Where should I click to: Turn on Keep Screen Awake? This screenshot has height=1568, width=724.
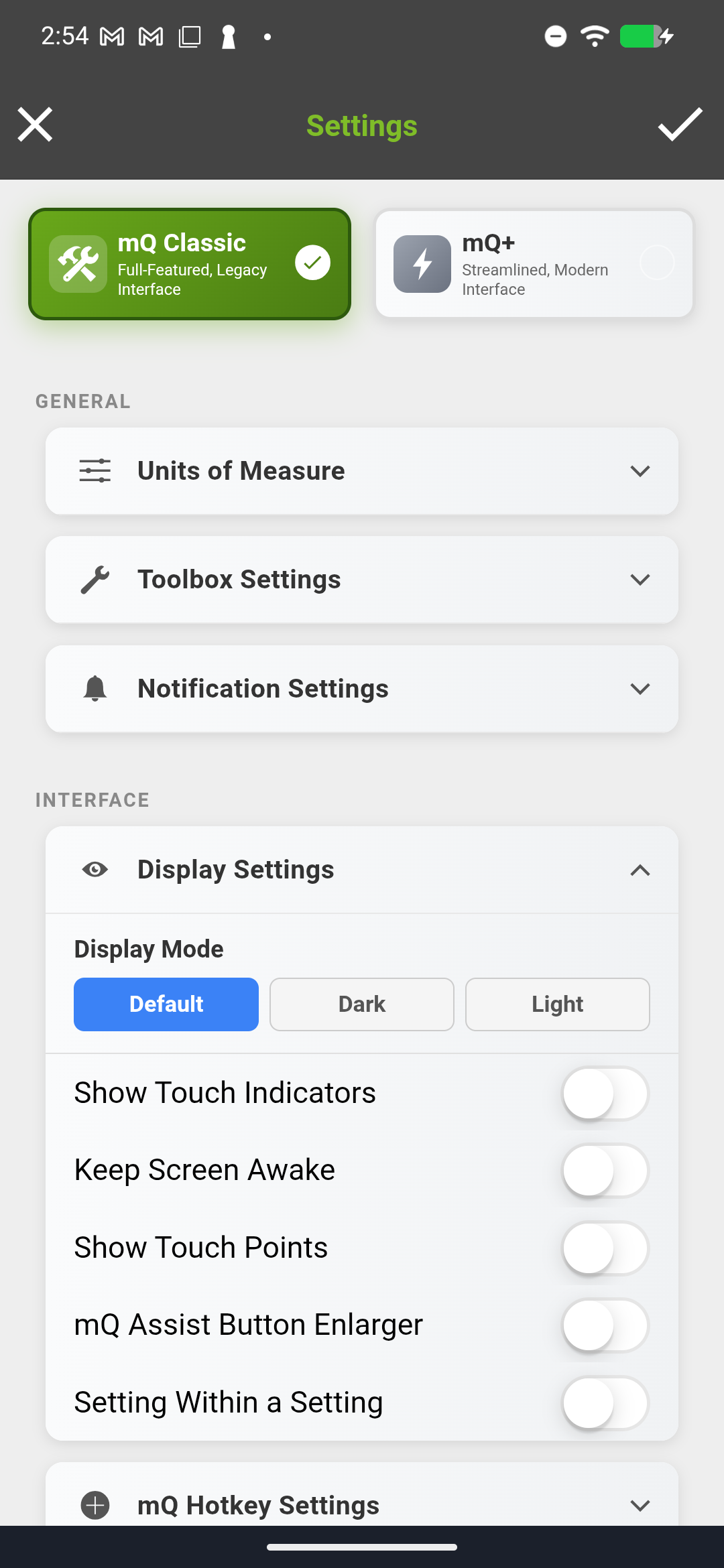click(x=603, y=1170)
